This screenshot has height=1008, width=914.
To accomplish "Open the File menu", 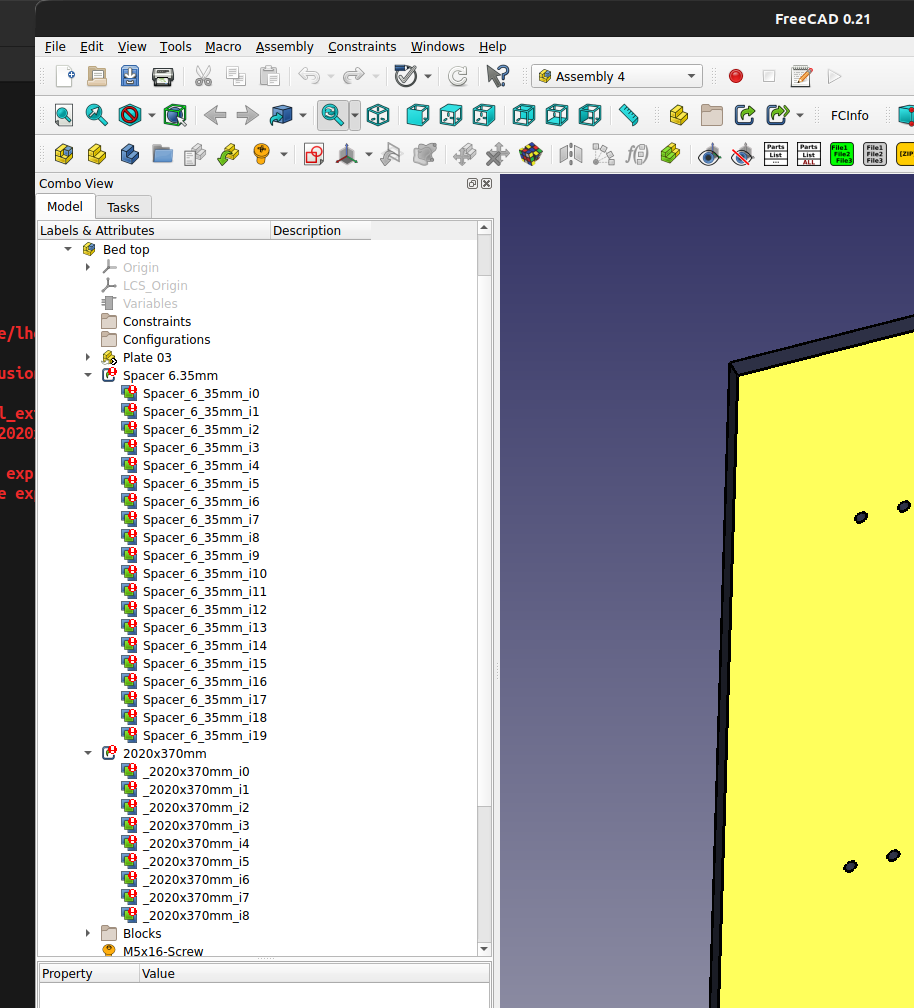I will (x=55, y=47).
